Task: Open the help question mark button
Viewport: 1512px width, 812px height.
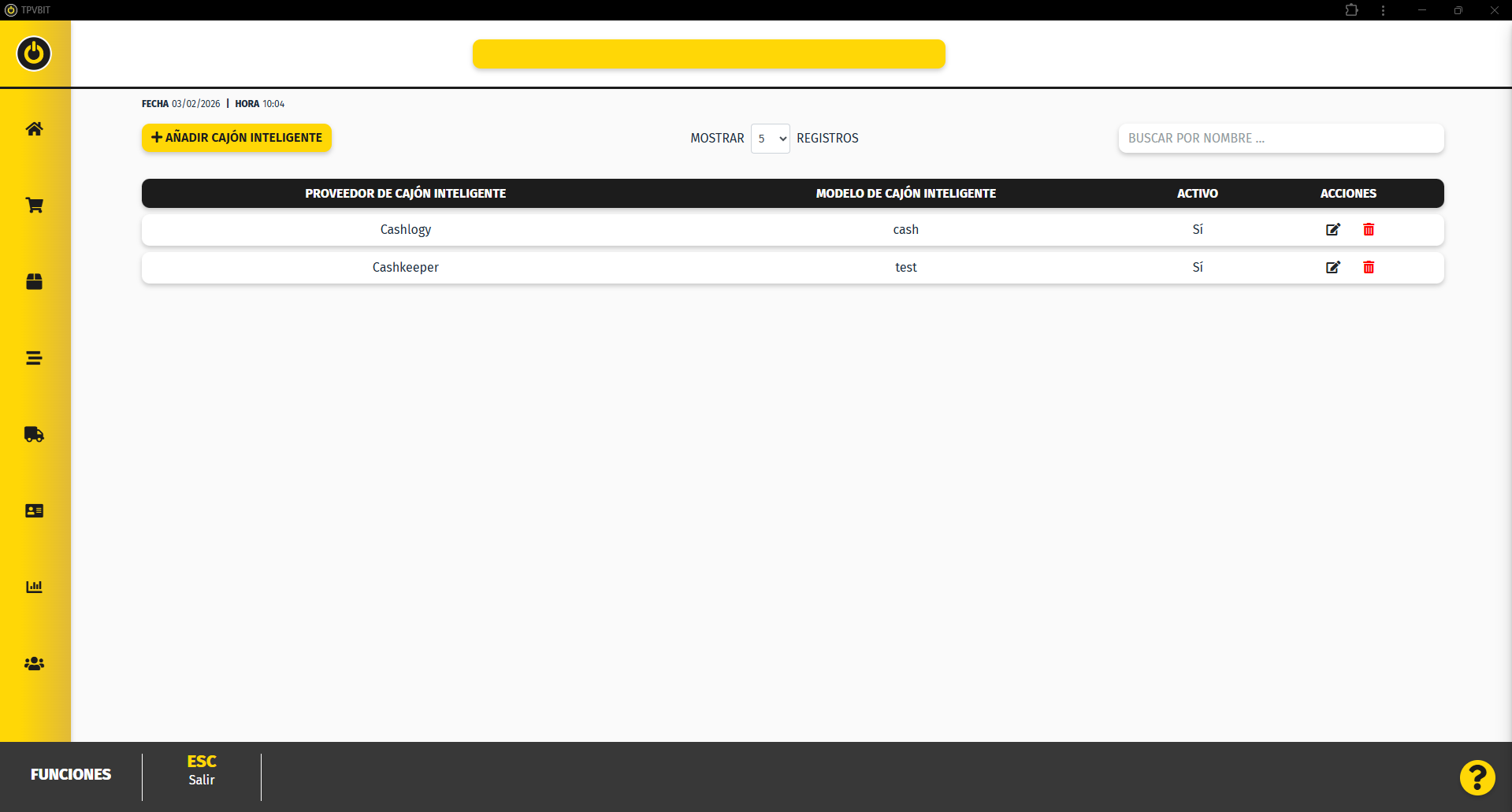Action: click(1477, 777)
